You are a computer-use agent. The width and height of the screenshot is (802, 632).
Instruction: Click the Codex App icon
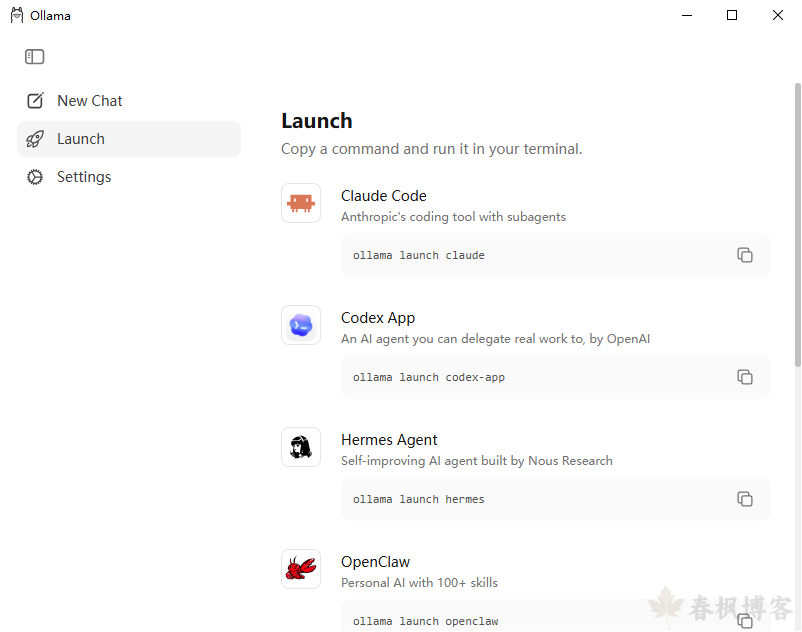pos(301,325)
